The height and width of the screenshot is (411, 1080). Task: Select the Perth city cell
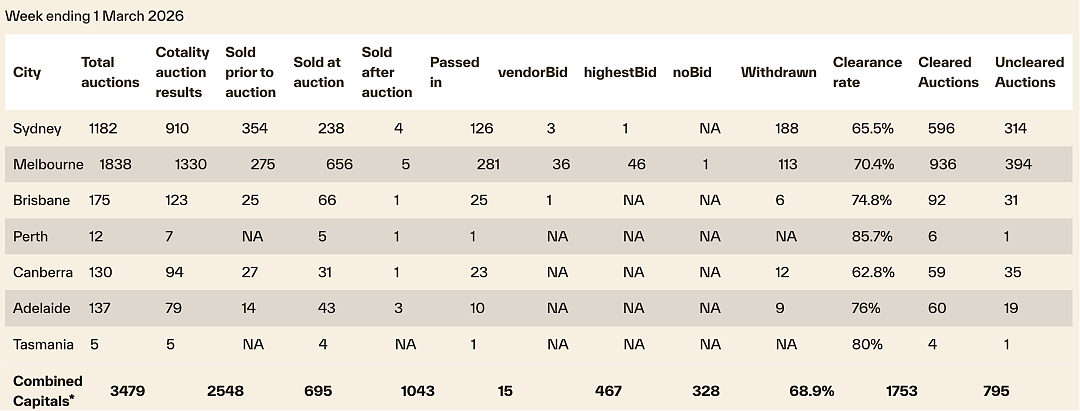tap(30, 236)
